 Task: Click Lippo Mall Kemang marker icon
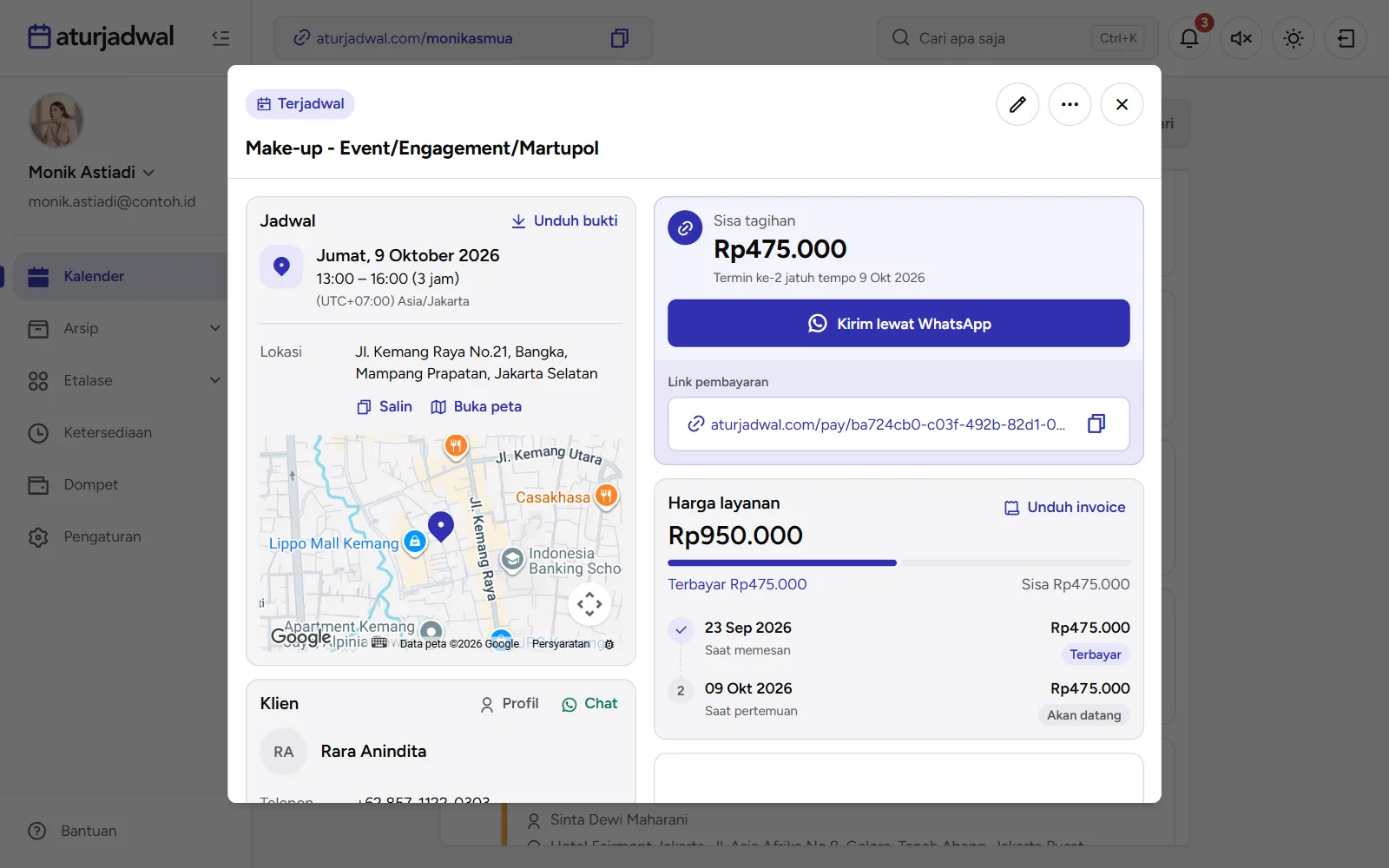tap(415, 542)
